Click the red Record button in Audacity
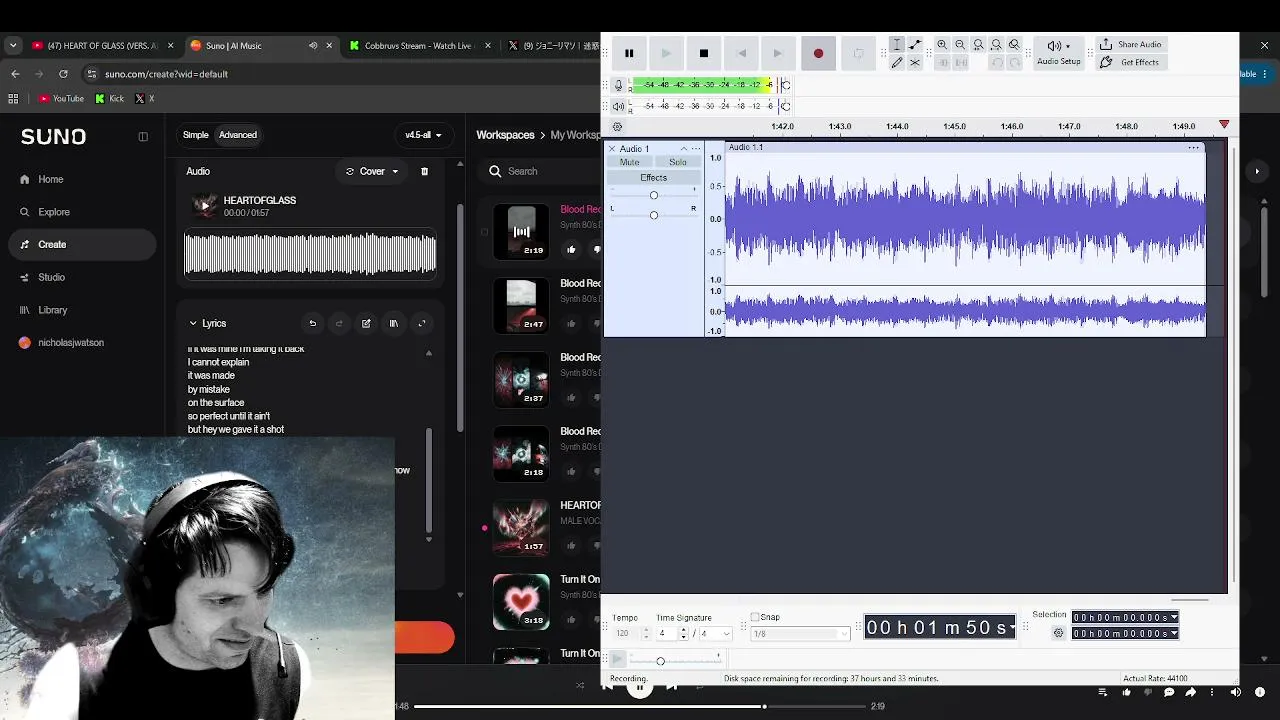1280x720 pixels. 818,53
